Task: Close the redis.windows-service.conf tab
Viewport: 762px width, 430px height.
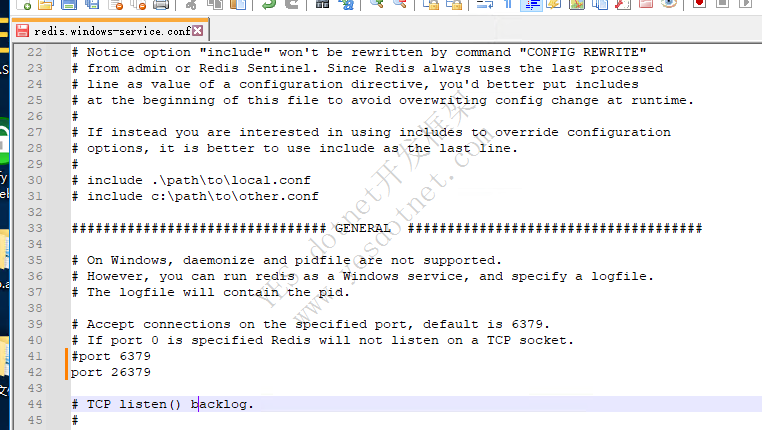Action: coord(197,31)
